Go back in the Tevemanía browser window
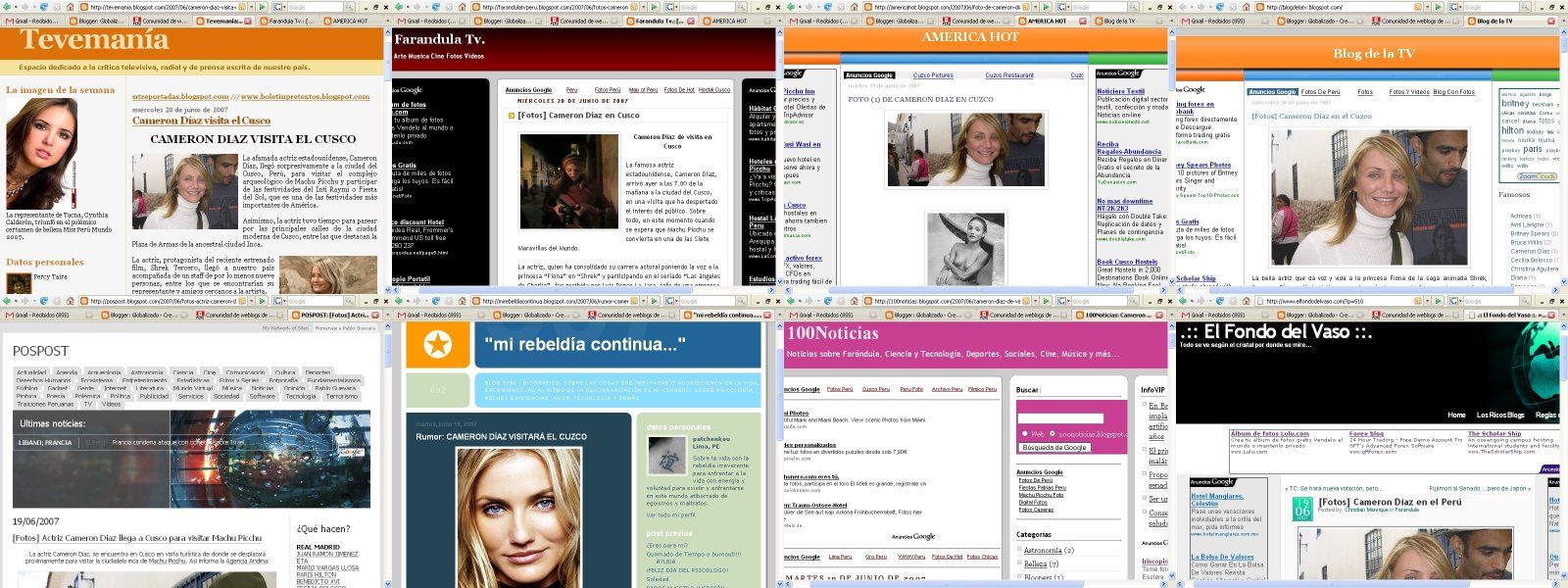 pyautogui.click(x=7, y=7)
